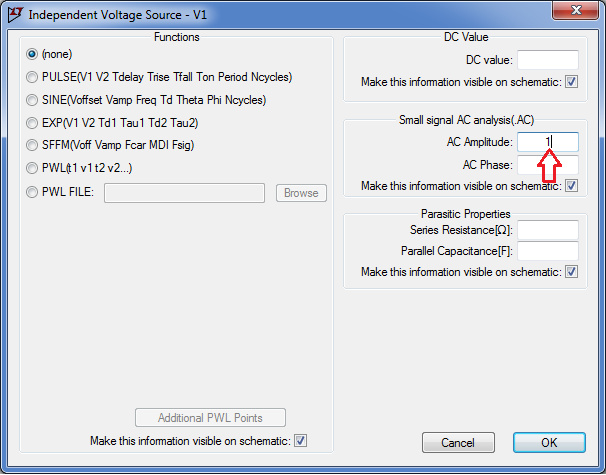Toggle Parasitic Properties visible on schematic checkbox

(572, 272)
